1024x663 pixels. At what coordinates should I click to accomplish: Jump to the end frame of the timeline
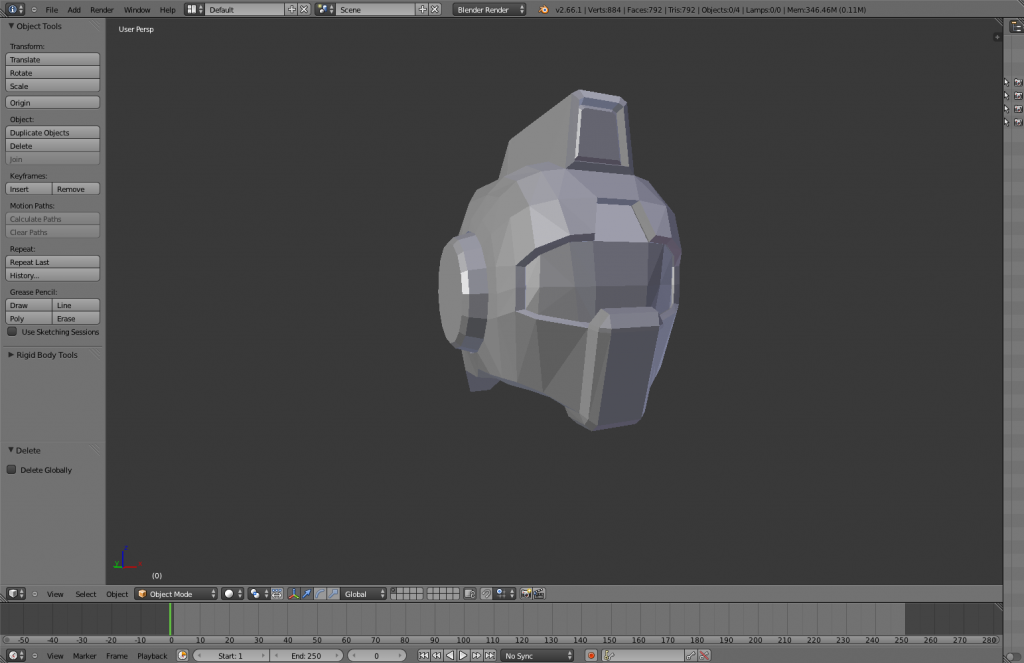pyautogui.click(x=489, y=656)
